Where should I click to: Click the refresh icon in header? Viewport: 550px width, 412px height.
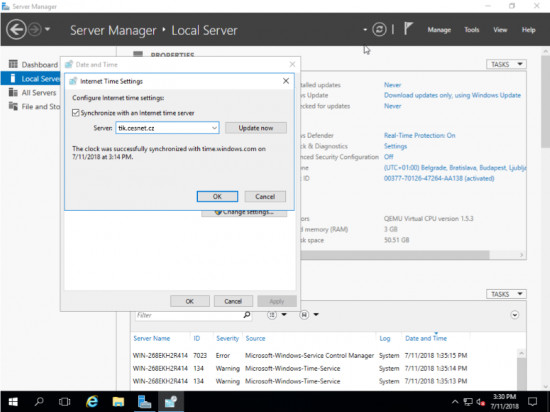pos(379,29)
